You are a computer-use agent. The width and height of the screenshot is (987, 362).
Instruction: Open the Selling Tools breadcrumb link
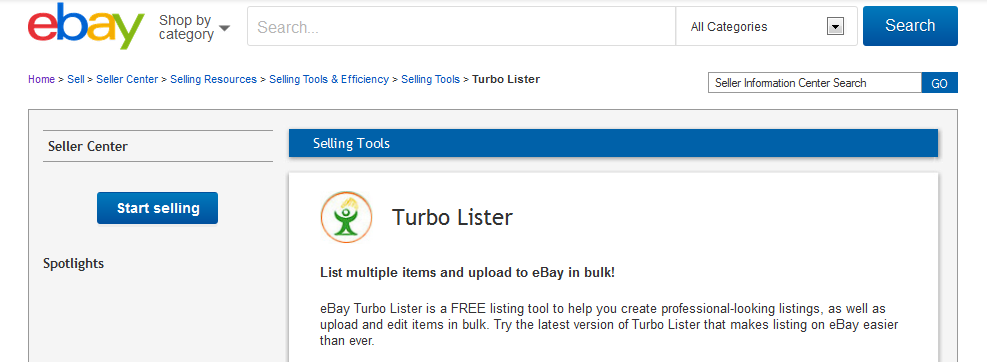431,79
